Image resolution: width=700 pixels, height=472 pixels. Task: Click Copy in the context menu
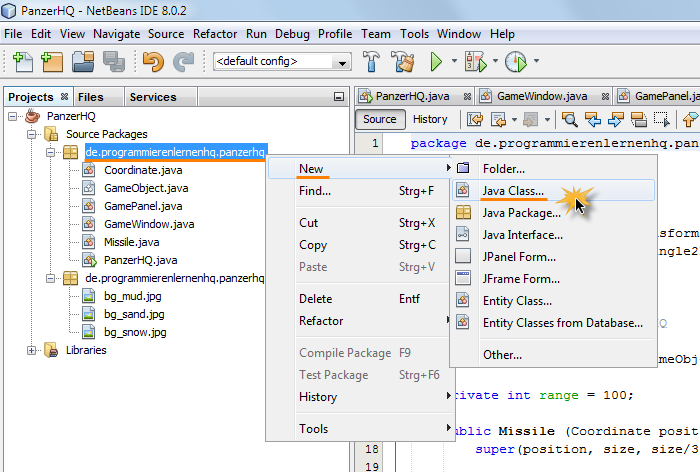pos(360,245)
